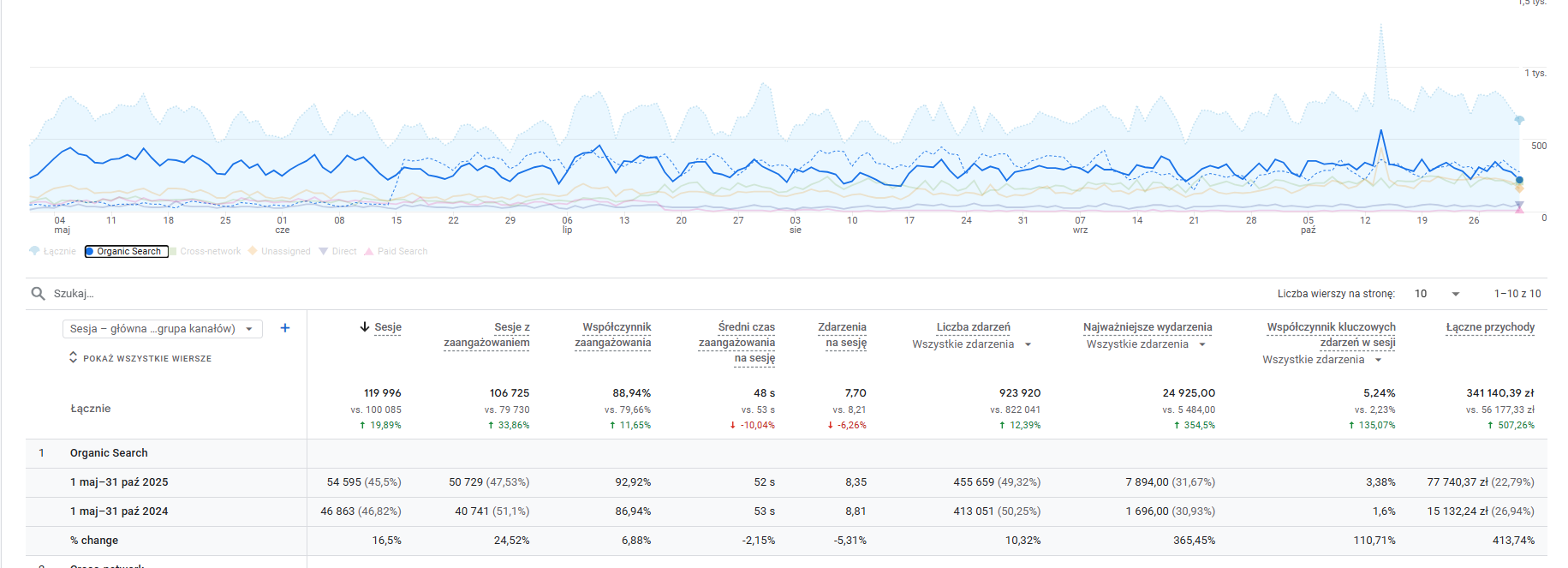Click the sort arrow beside Sesje
This screenshot has height=568, width=1568.
(365, 327)
